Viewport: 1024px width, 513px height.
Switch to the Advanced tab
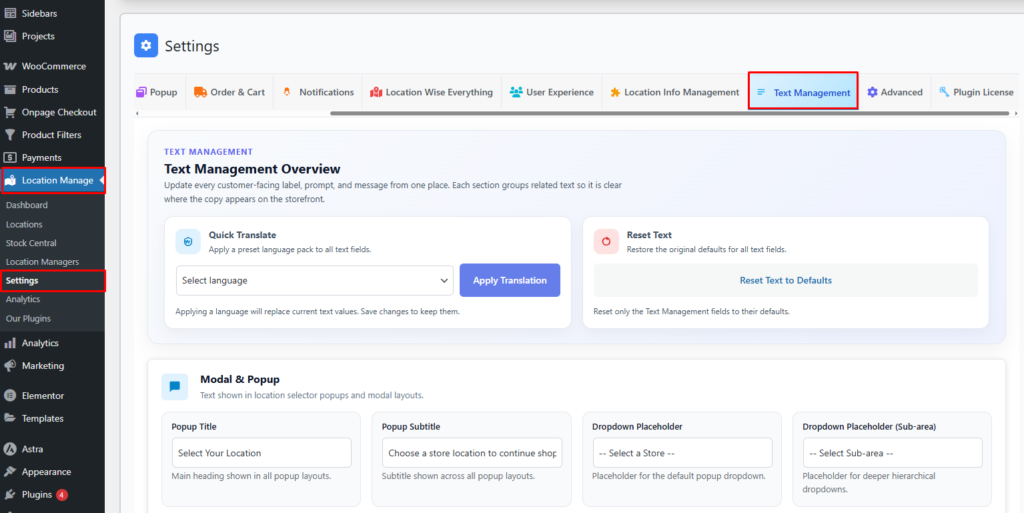click(894, 92)
